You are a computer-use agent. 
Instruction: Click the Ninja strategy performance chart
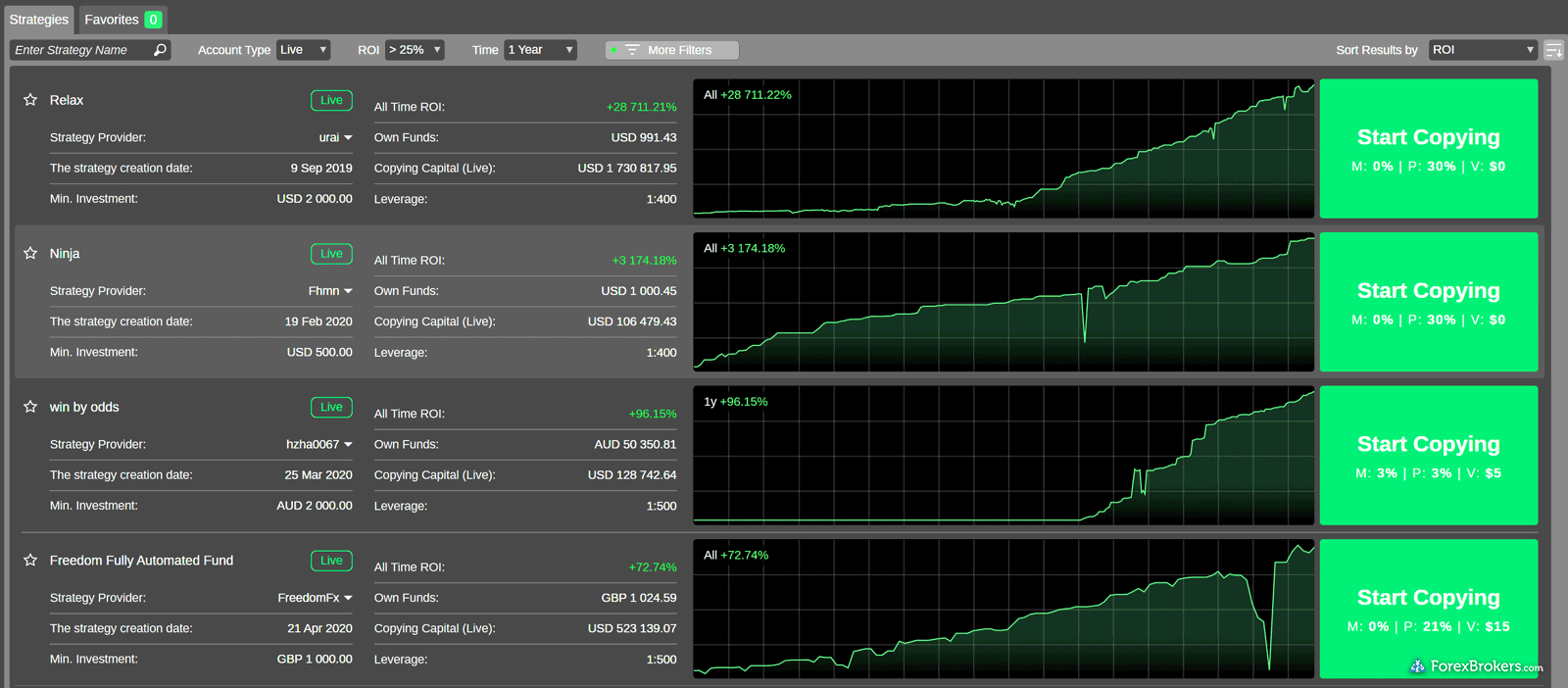tap(1003, 302)
